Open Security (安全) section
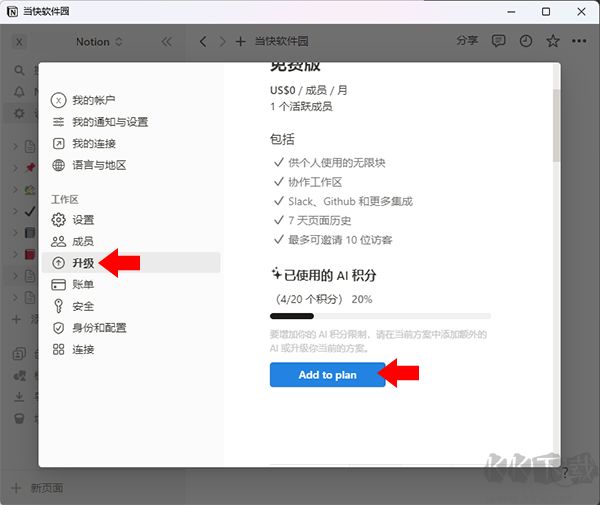This screenshot has height=505, width=600. pos(72,306)
